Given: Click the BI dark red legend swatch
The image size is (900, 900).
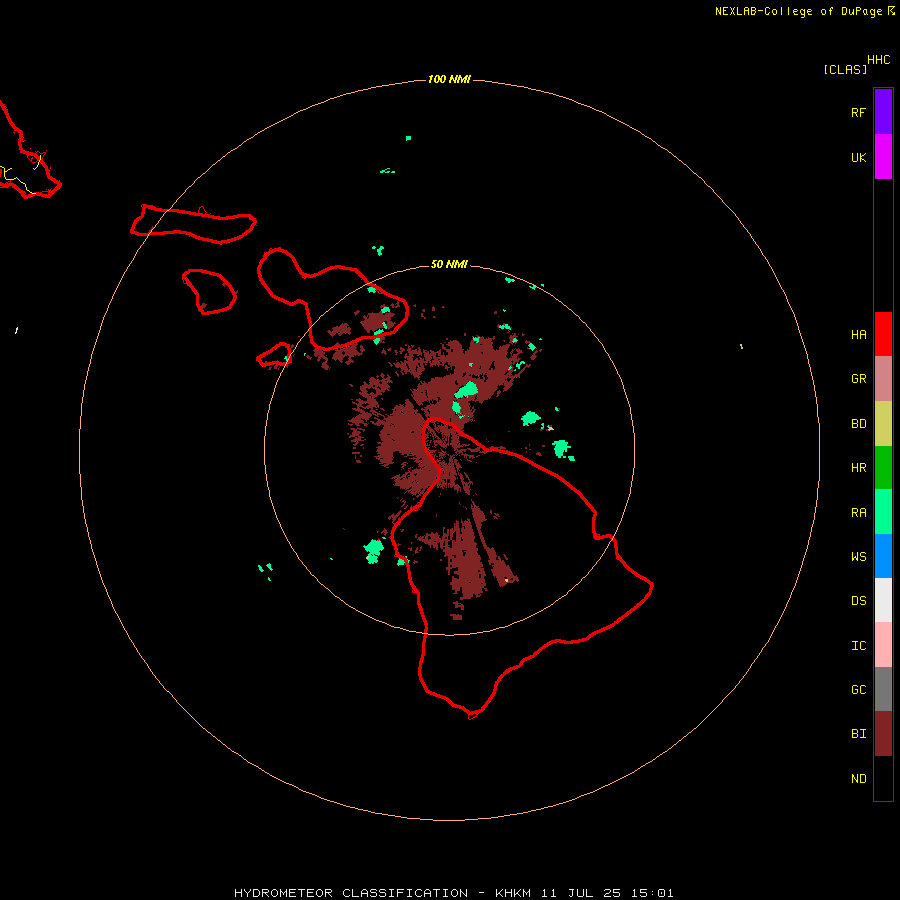Looking at the screenshot, I should pos(883,734).
